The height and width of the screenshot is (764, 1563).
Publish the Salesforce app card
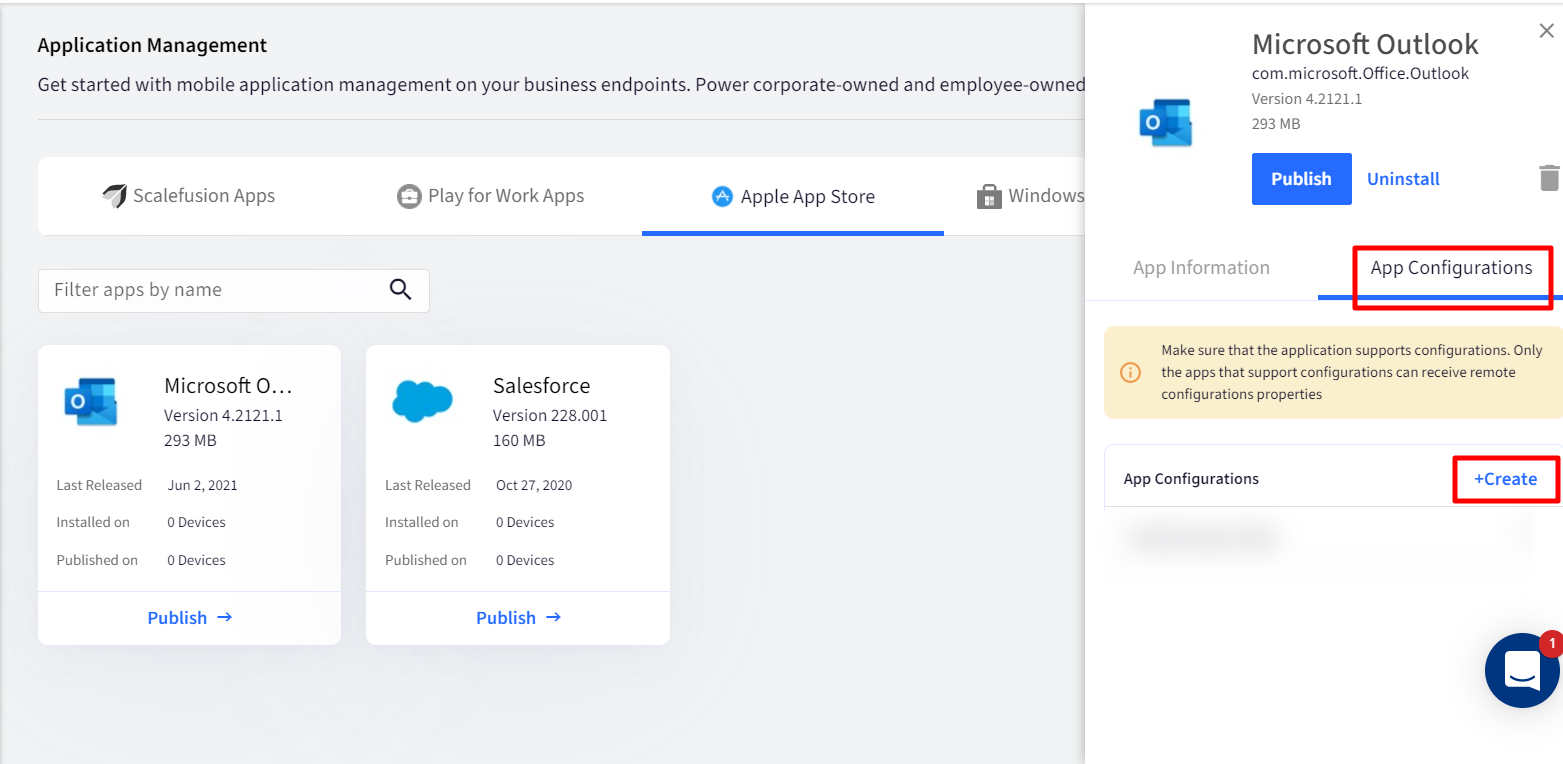[x=518, y=617]
